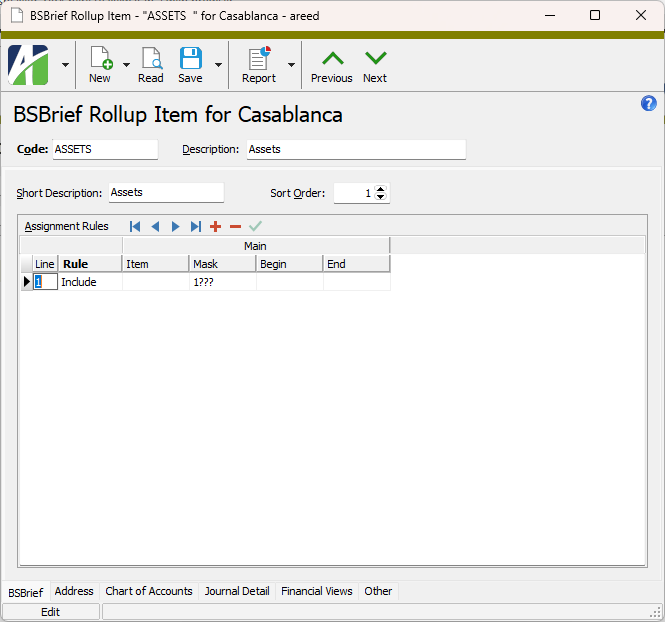
Task: Add a new assignment rule row
Action: 215,227
